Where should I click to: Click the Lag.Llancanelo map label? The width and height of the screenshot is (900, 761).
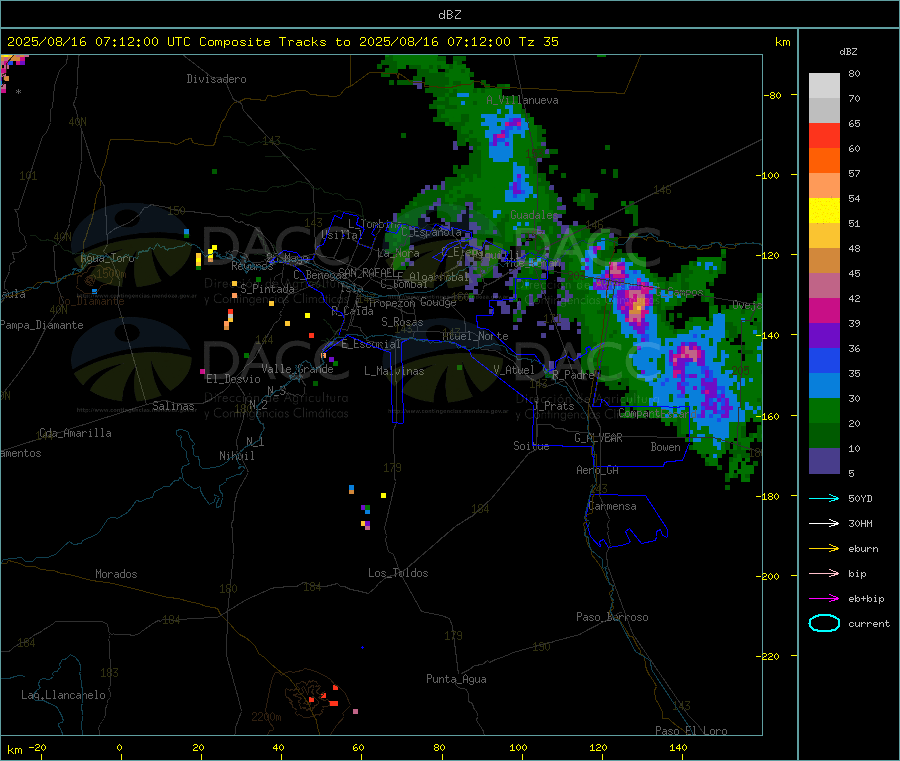coord(63,695)
